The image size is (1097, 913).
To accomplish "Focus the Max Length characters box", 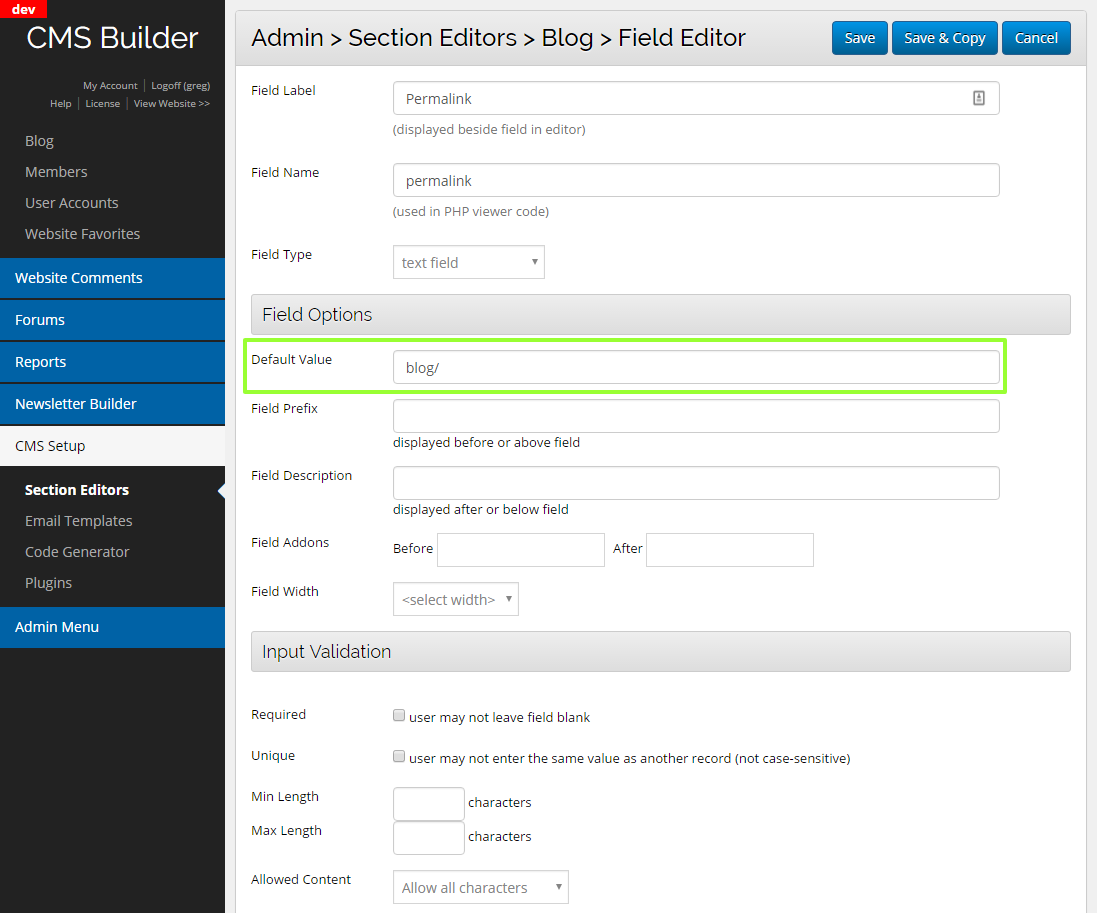I will (428, 837).
